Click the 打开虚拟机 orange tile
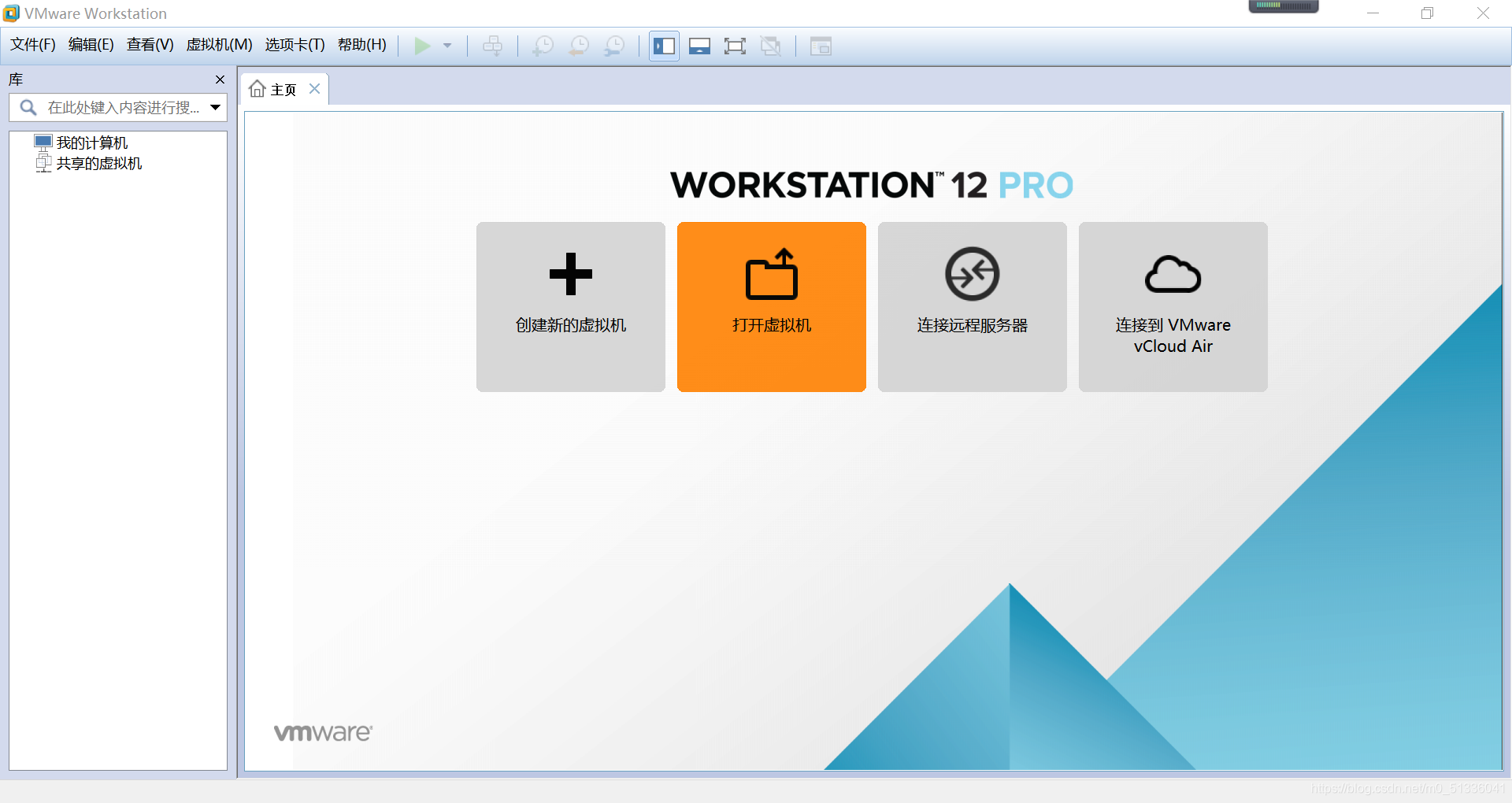Screen dimensions: 1512x803 tap(772, 307)
